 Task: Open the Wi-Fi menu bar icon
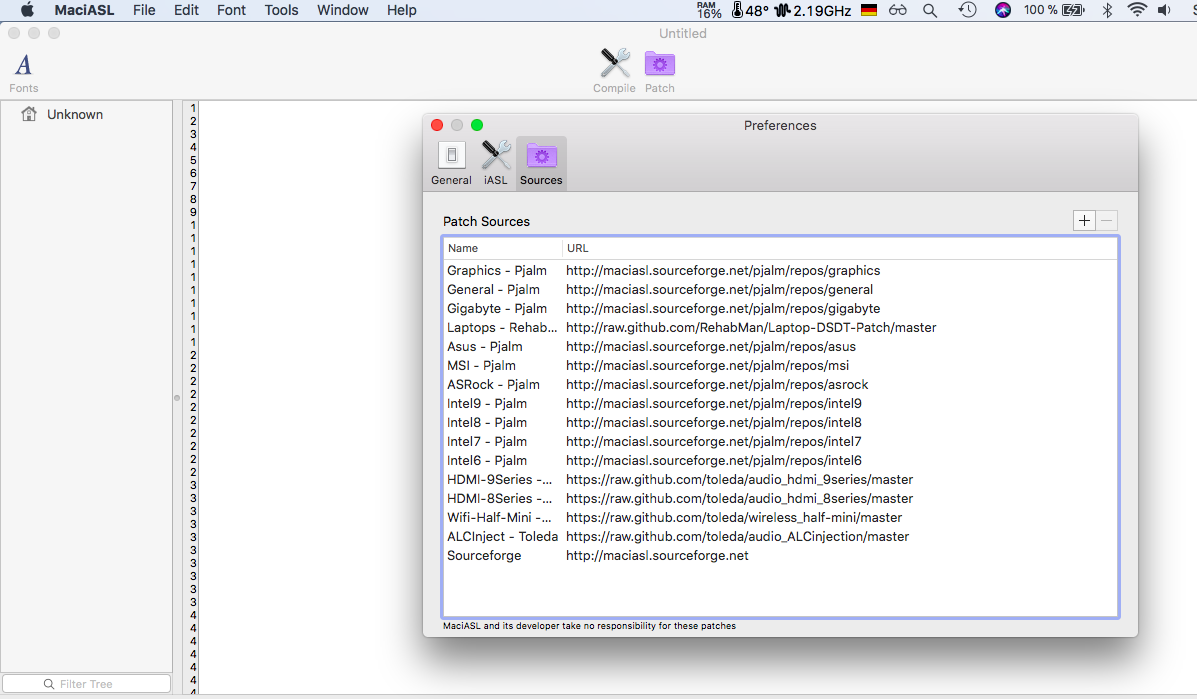tap(1137, 10)
